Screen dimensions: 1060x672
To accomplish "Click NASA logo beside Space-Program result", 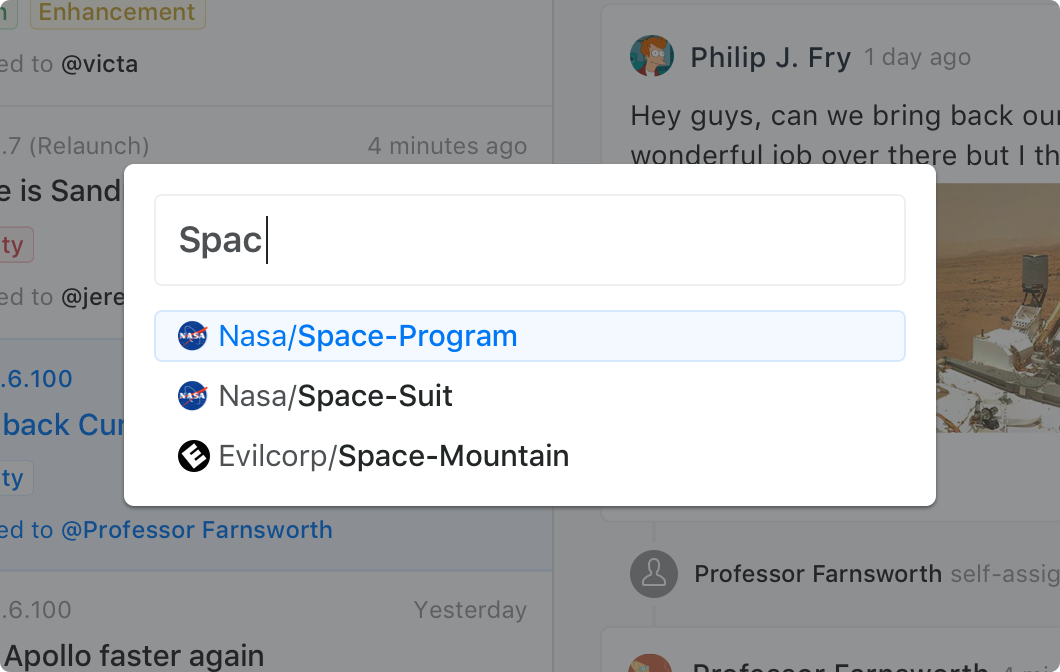I will pyautogui.click(x=193, y=336).
